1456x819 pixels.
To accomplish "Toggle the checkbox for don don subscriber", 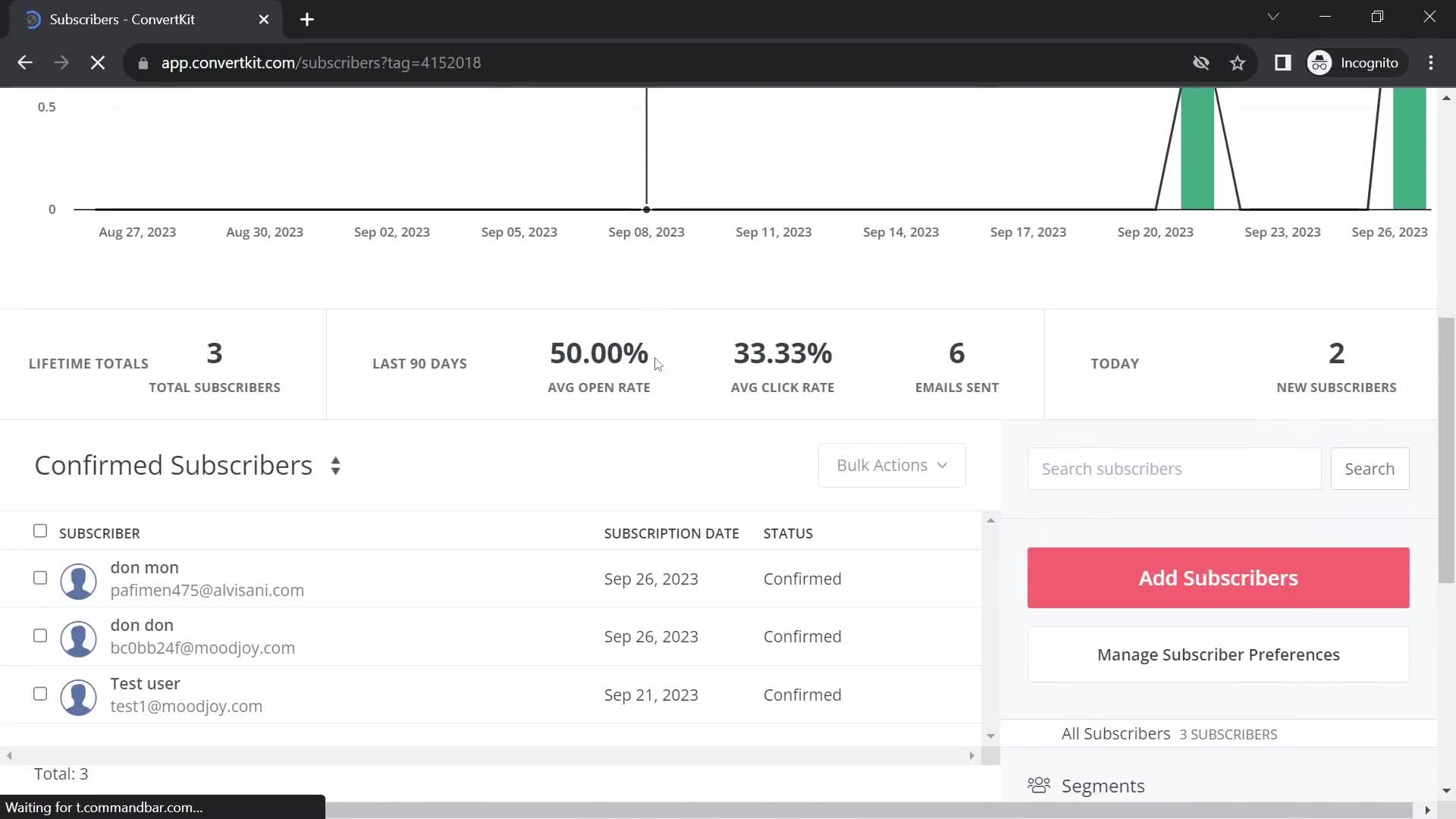I will 39,635.
